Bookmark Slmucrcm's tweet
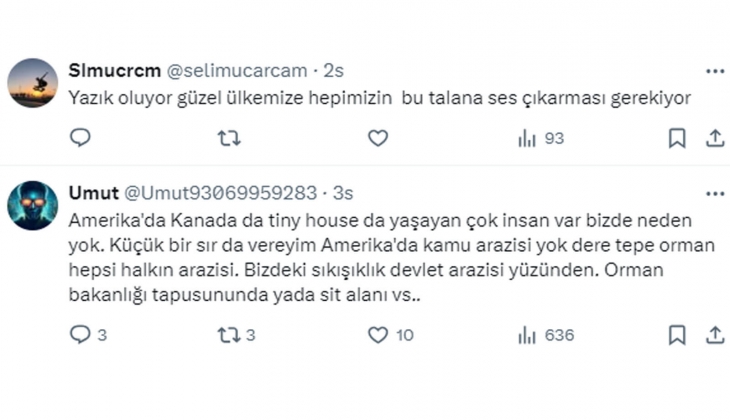Viewport: 730px width, 420px height. [x=677, y=139]
